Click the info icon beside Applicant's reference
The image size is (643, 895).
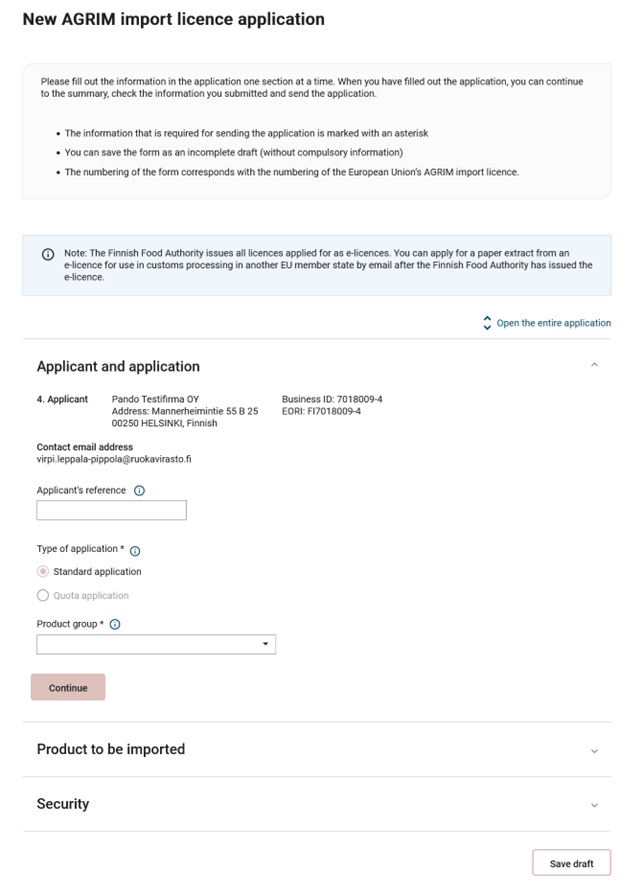(138, 490)
